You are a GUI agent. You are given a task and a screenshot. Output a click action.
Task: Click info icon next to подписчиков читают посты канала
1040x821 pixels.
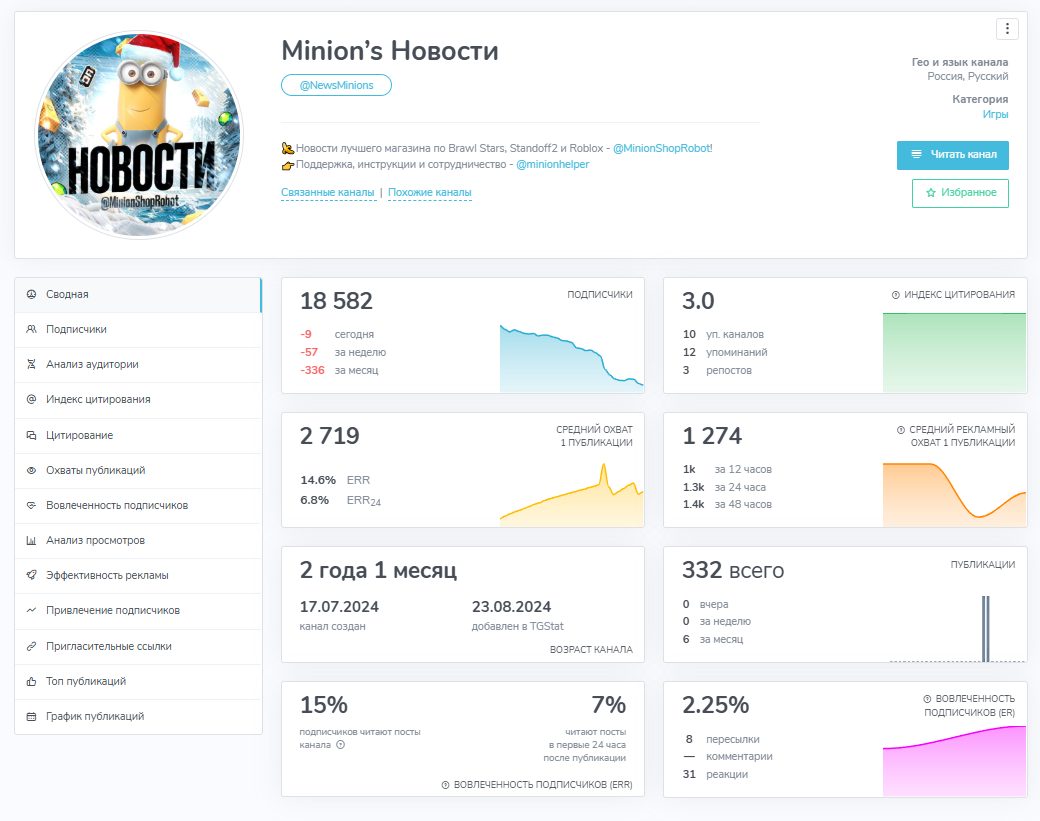pyautogui.click(x=340, y=745)
